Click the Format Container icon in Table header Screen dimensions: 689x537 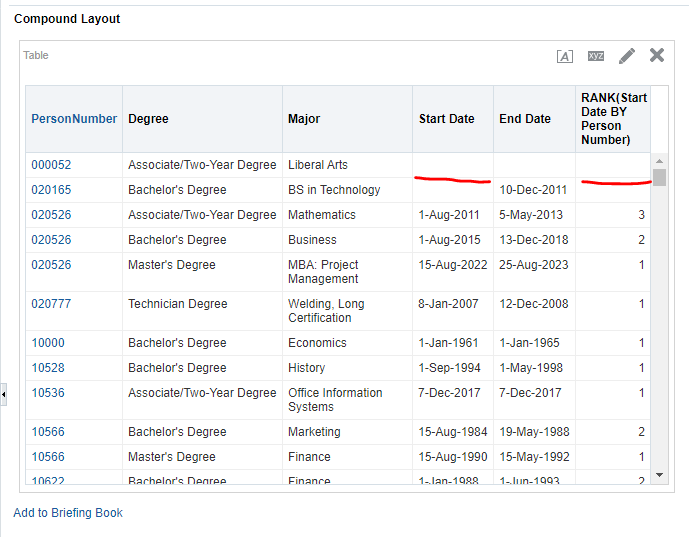[565, 56]
